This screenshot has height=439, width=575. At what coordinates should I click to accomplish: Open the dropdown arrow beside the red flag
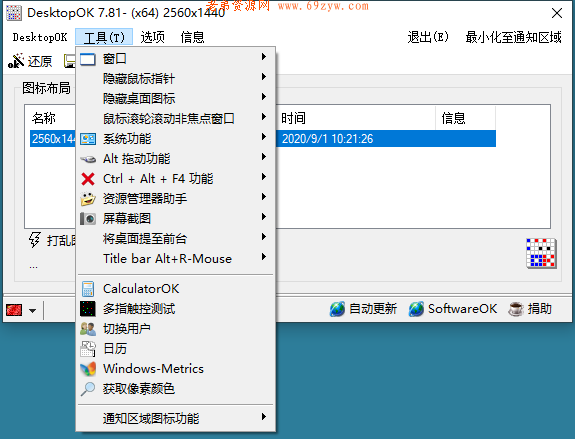[33, 311]
